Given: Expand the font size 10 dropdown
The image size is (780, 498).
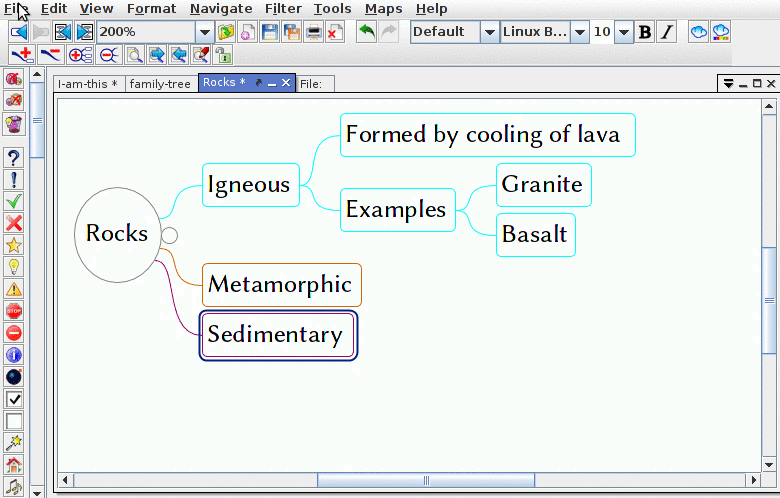Looking at the screenshot, I should click(x=624, y=32).
